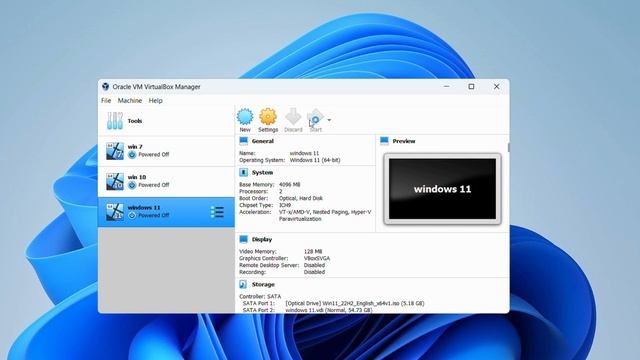
Task: Click the Discard toolbar icon
Action: tap(293, 117)
